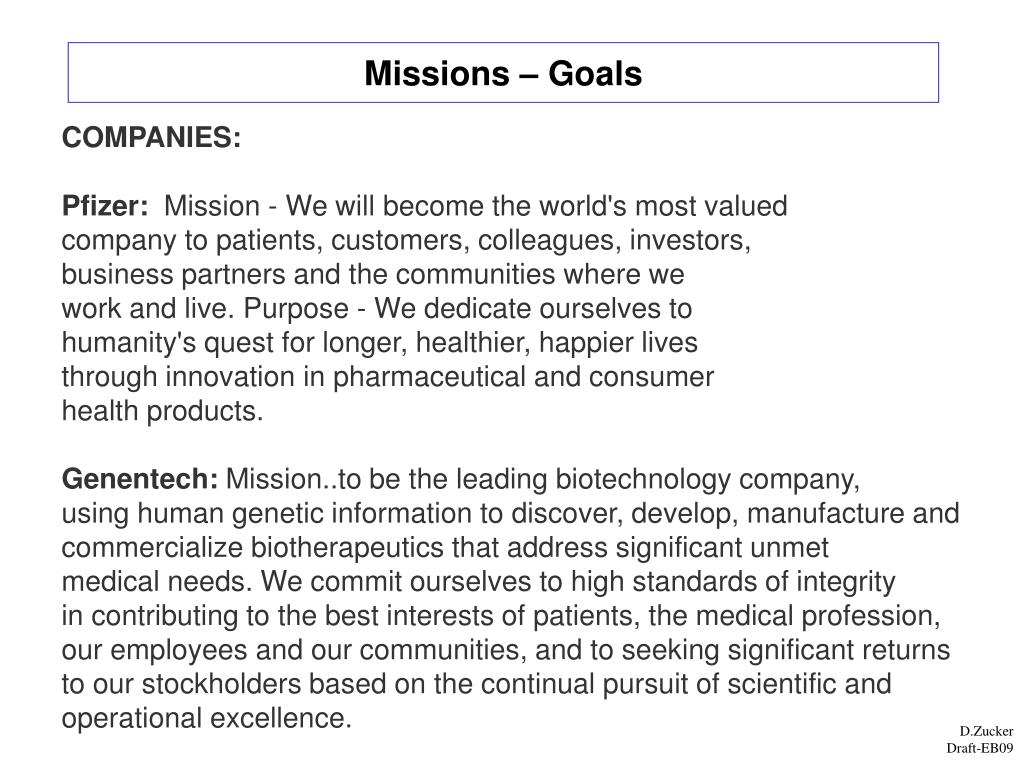The image size is (1024, 768).
Task: Click the word pharmaceutical
Action: [x=429, y=377]
